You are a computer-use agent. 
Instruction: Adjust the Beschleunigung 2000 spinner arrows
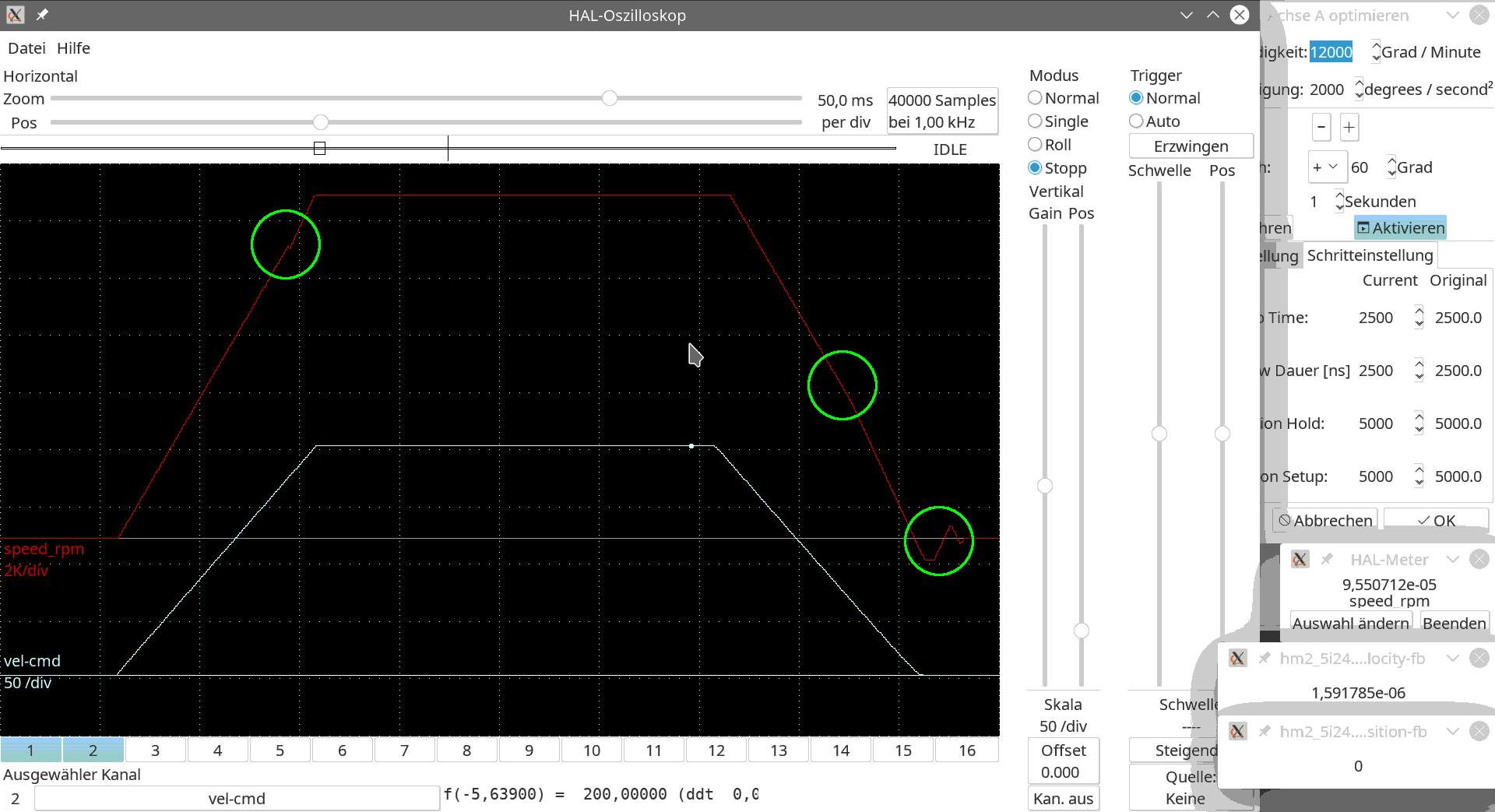click(1359, 89)
